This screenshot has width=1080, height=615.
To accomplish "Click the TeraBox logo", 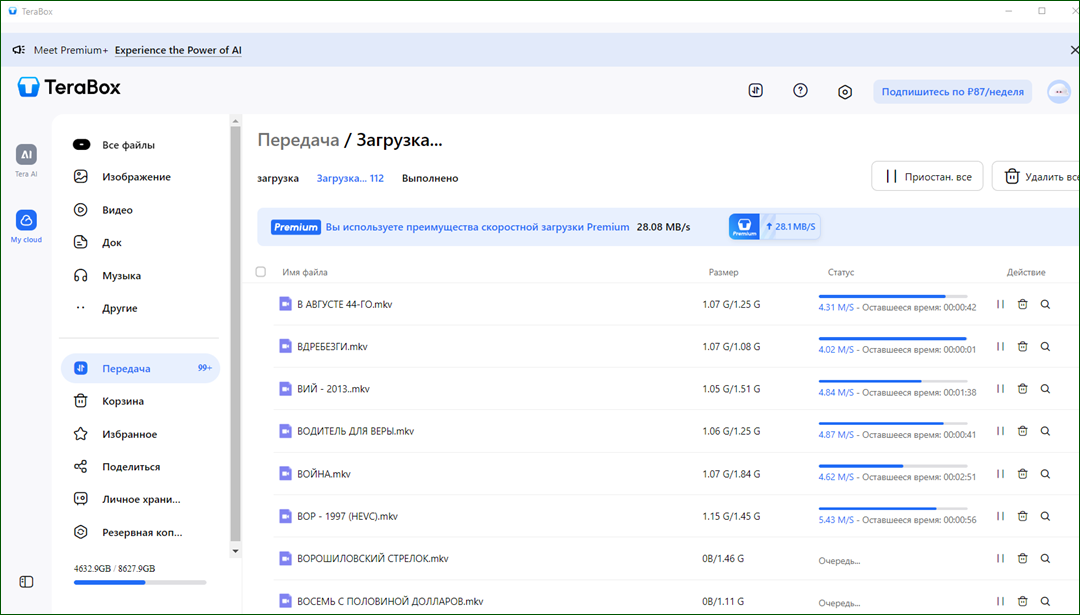I will coord(69,87).
